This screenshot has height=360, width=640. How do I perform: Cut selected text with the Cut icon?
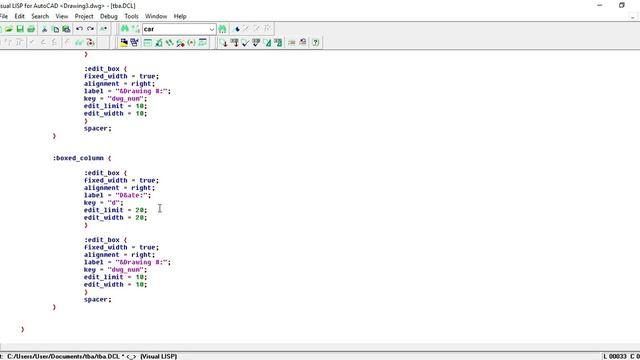(44, 29)
